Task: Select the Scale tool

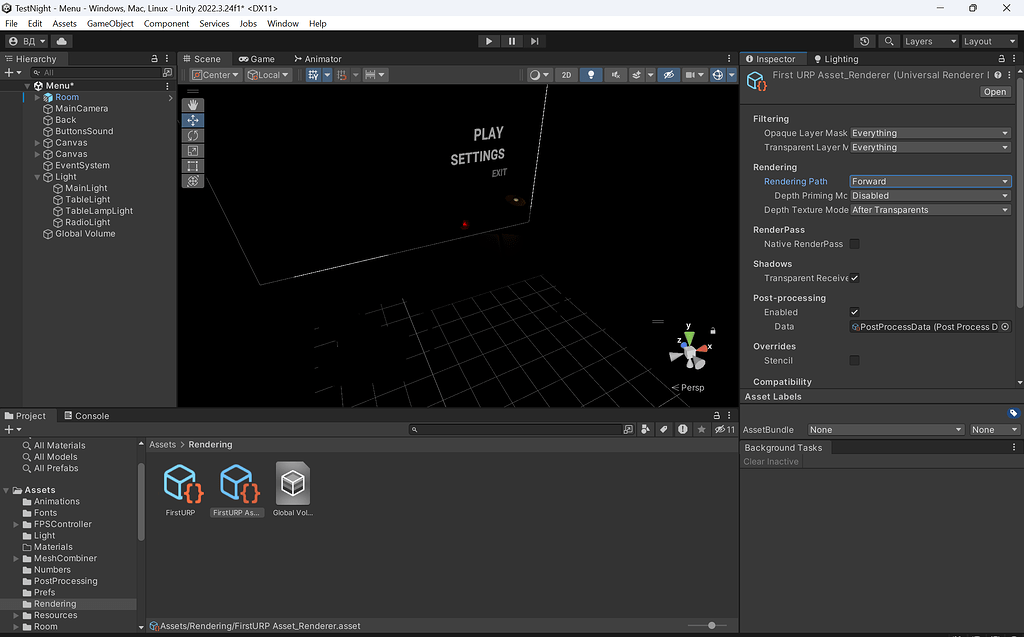Action: pyautogui.click(x=192, y=150)
